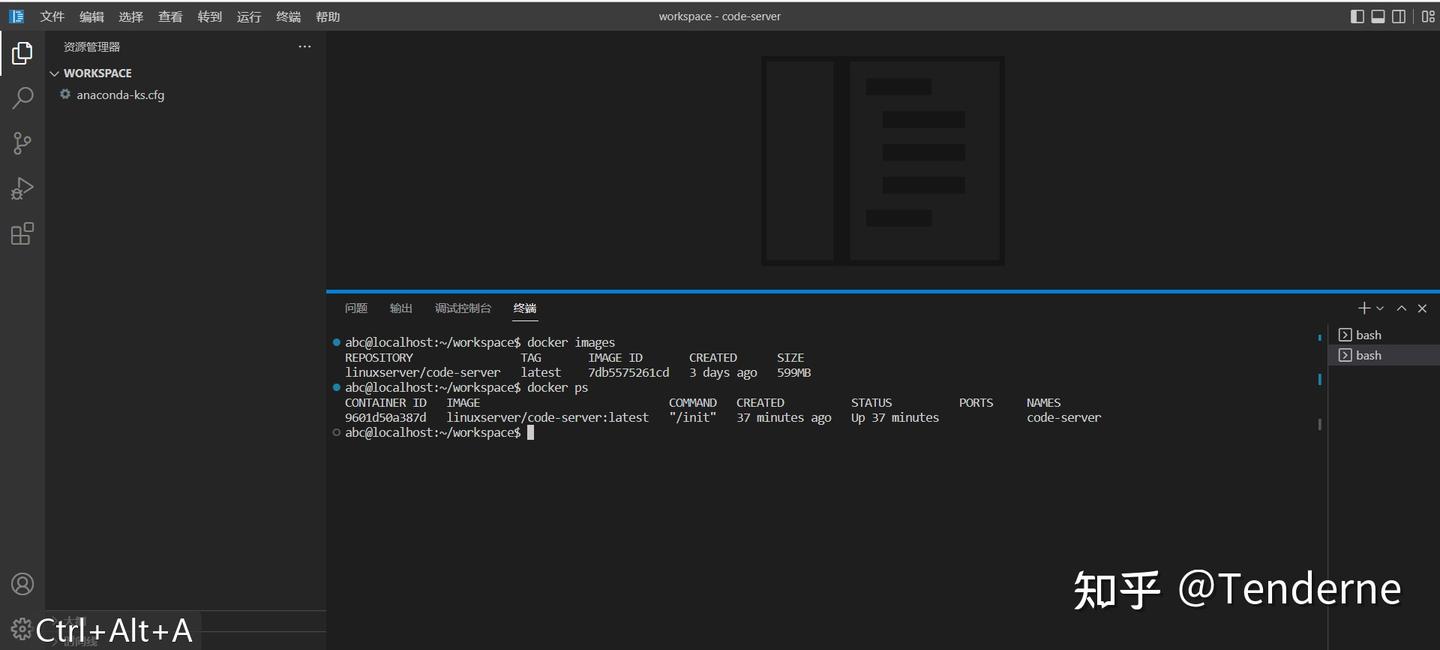Collapse the WORKSPACE folder tree
Screen dimensions: 1440x650
point(55,73)
